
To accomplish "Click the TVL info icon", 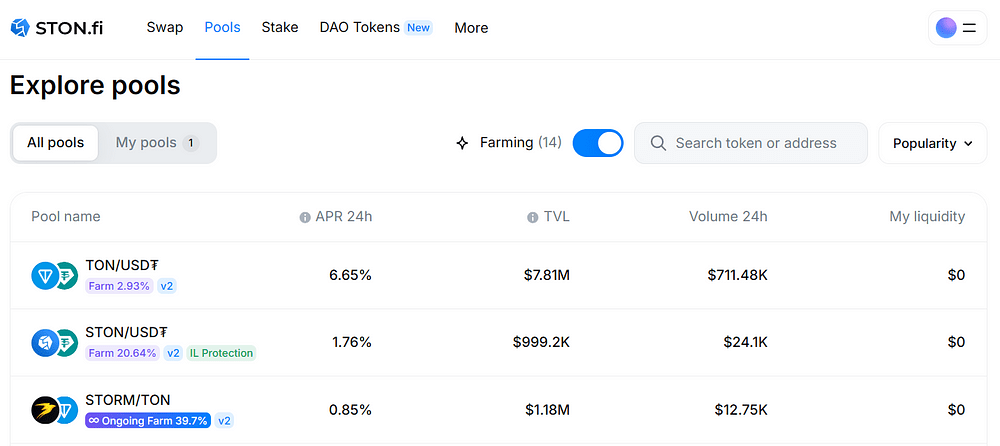I will tap(533, 217).
